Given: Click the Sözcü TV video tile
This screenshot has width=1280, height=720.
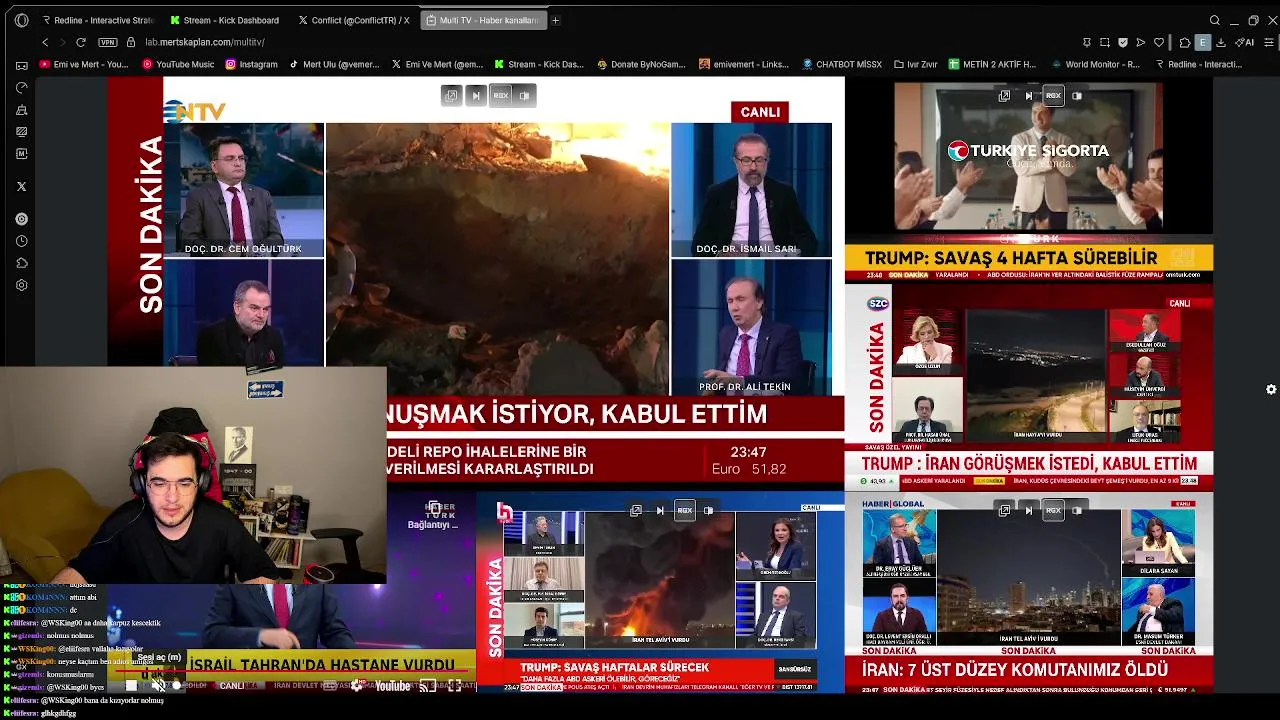Looking at the screenshot, I should point(1029,388).
